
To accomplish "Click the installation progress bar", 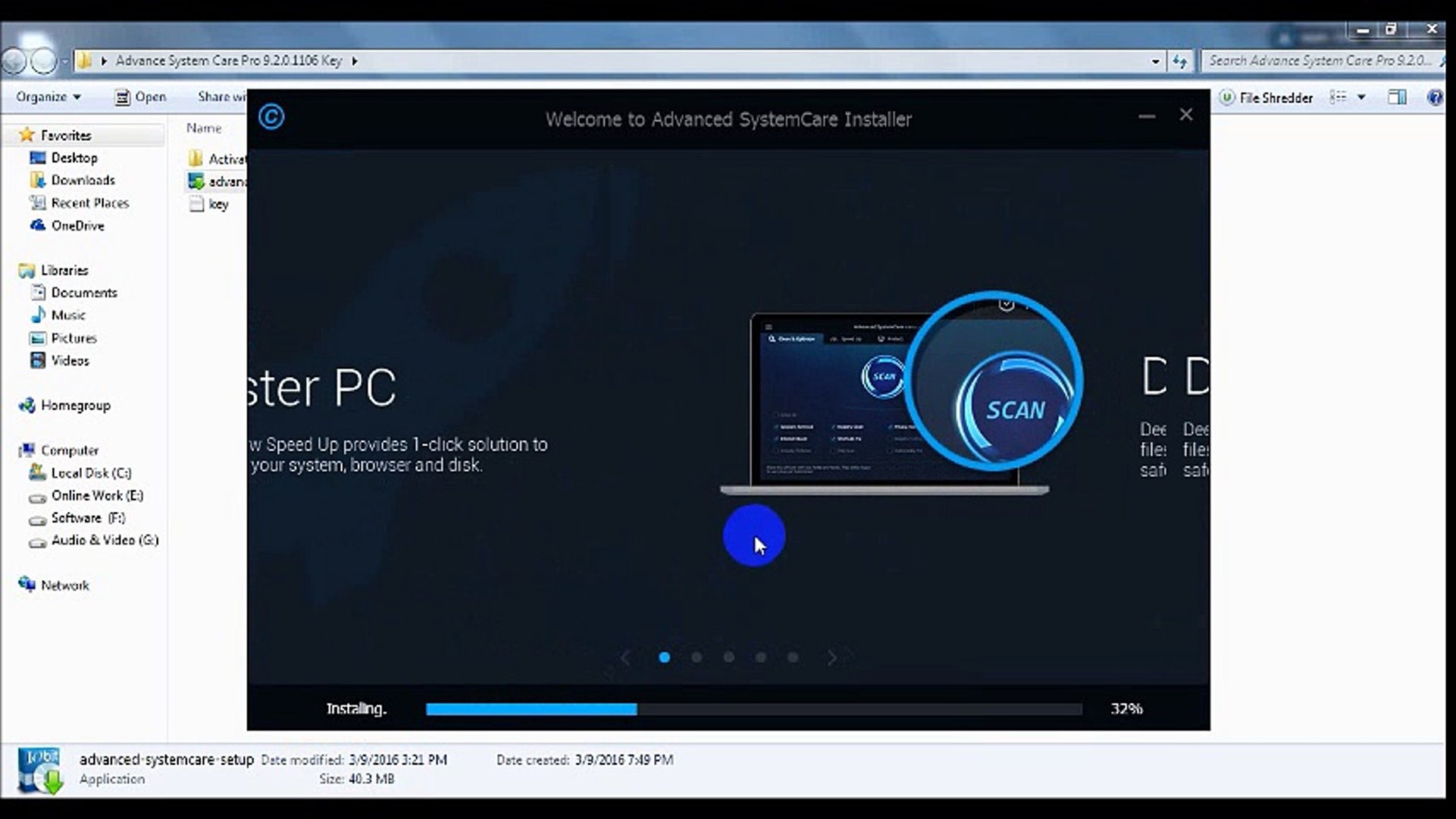I will click(753, 709).
